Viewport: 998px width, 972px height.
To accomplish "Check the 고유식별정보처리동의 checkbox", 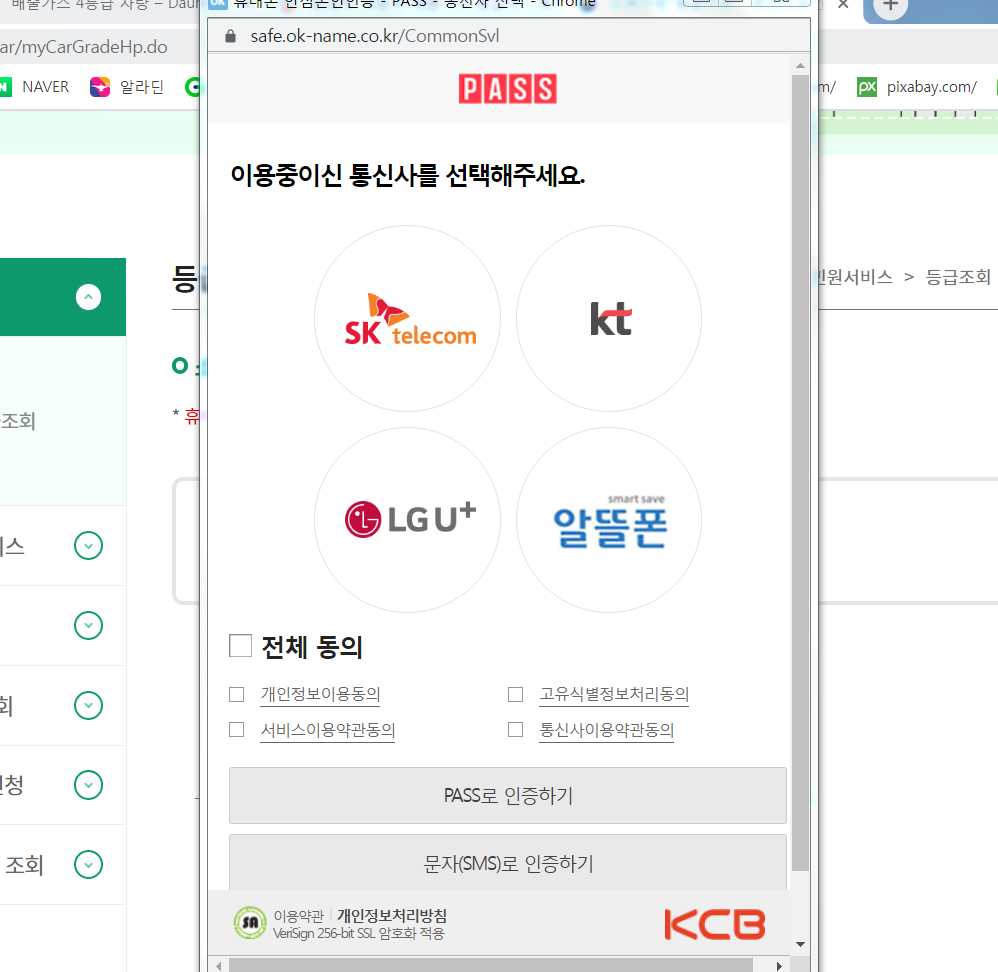I will (516, 694).
